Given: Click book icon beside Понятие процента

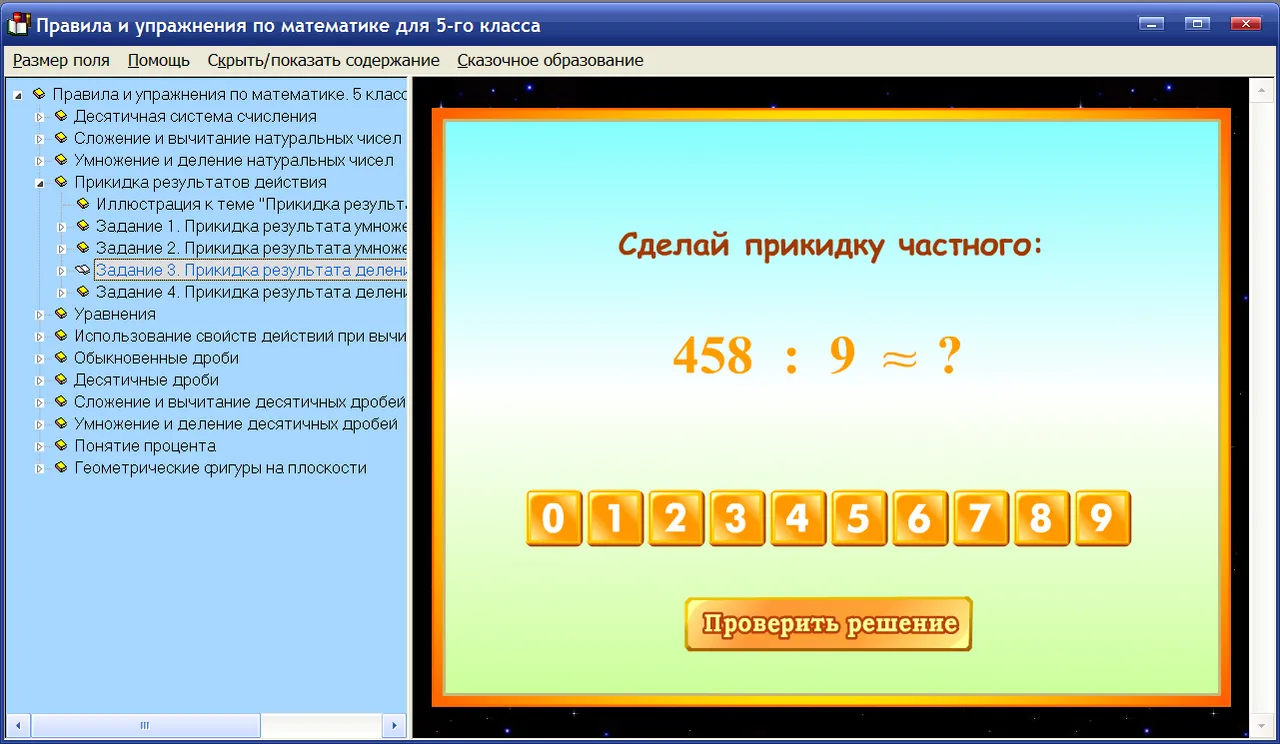Looking at the screenshot, I should pos(61,446).
